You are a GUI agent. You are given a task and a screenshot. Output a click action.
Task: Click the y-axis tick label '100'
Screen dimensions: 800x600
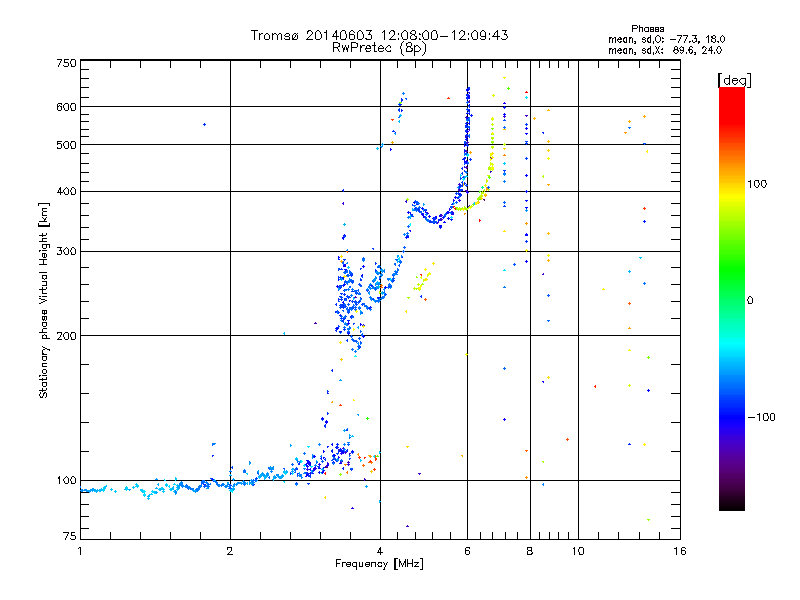coord(66,480)
